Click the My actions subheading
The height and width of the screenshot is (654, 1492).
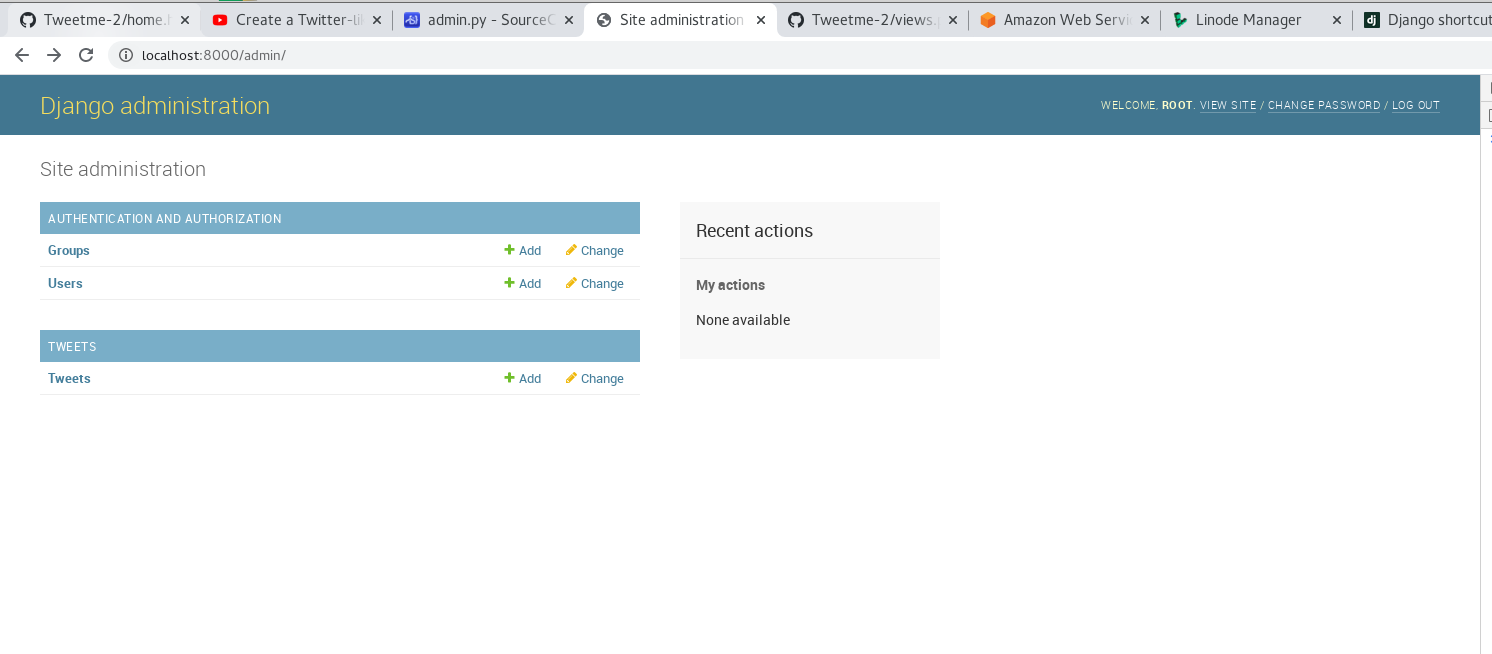pos(730,285)
